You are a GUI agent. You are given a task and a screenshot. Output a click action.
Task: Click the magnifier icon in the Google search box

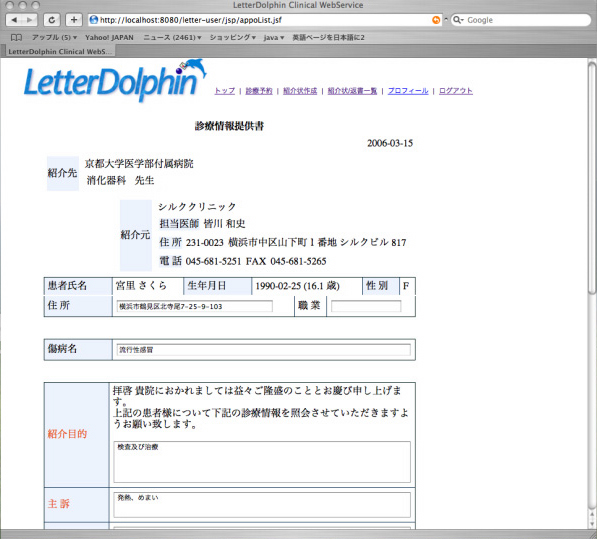(458, 20)
